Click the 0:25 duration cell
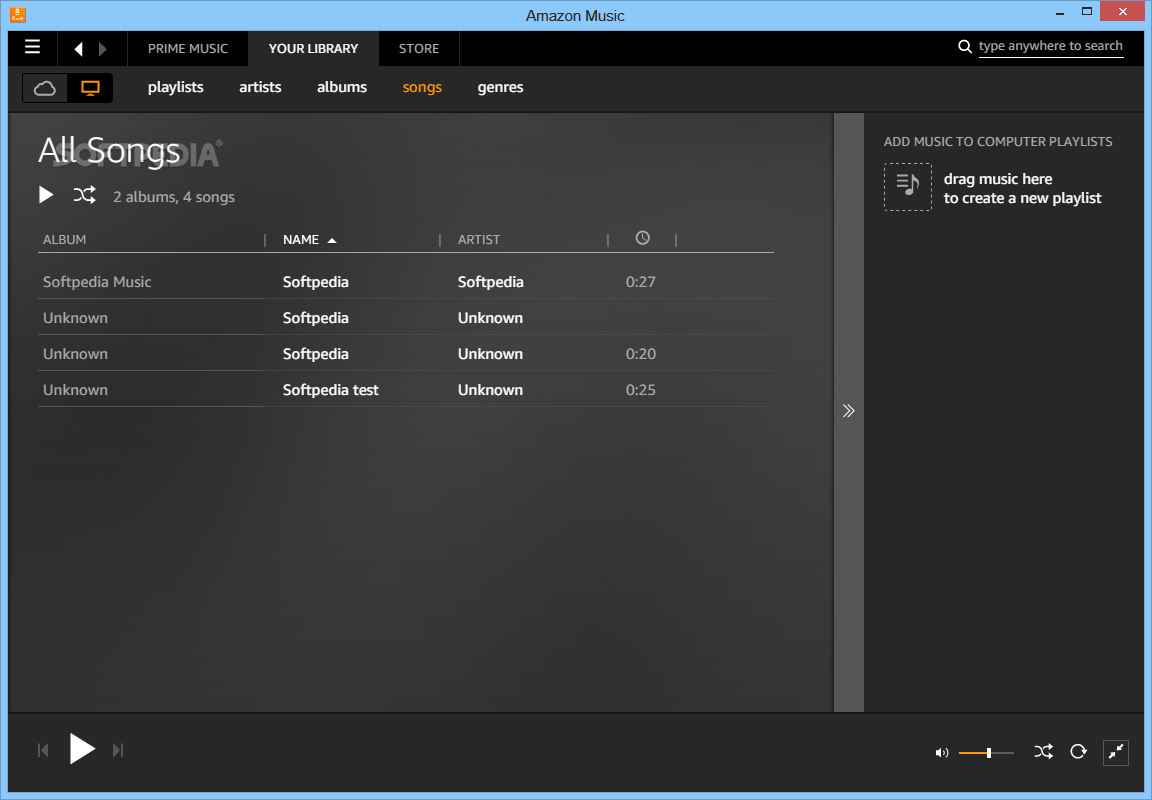The height and width of the screenshot is (800, 1152). tap(641, 390)
